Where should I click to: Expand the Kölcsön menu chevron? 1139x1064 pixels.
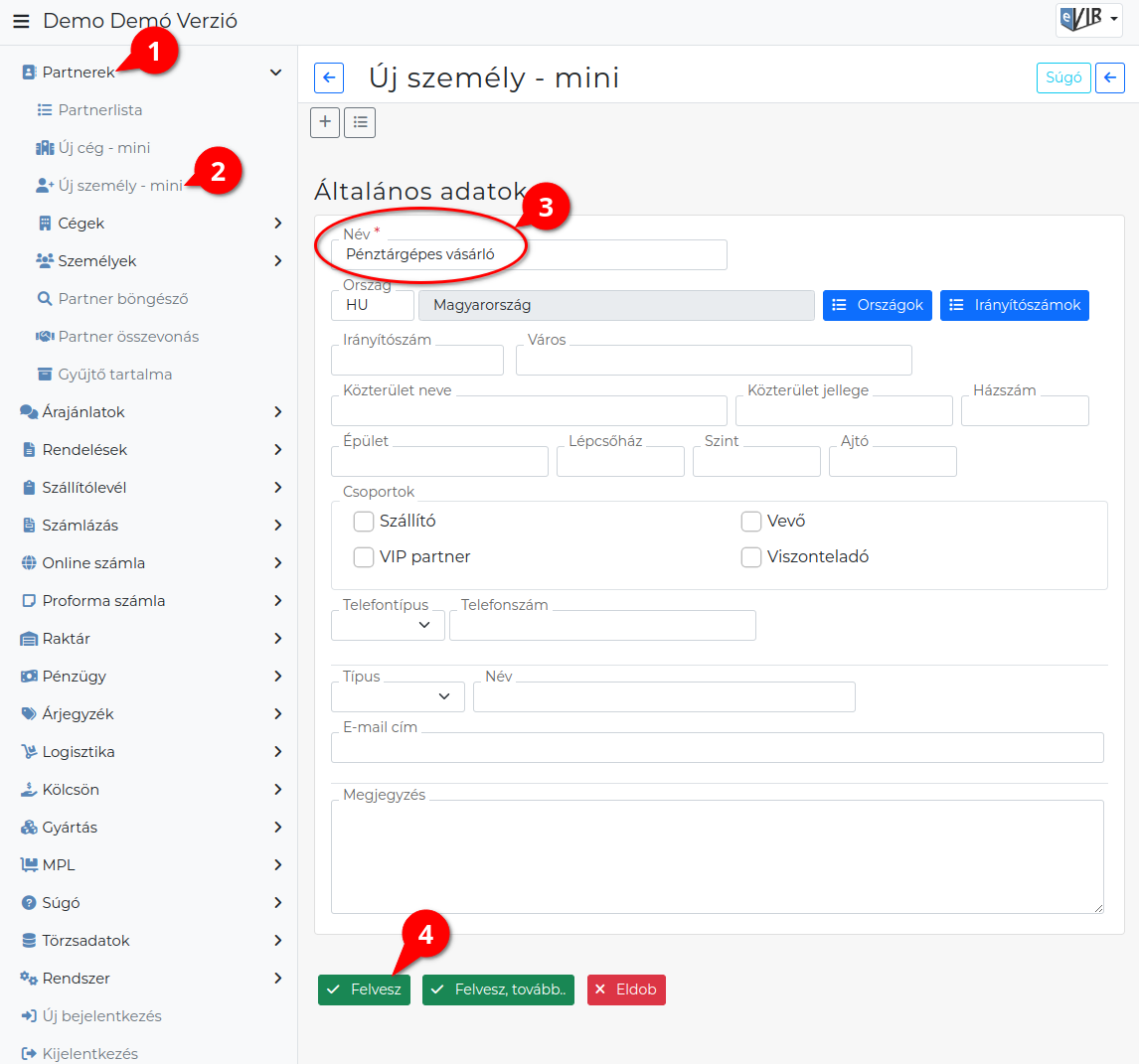pyautogui.click(x=277, y=790)
